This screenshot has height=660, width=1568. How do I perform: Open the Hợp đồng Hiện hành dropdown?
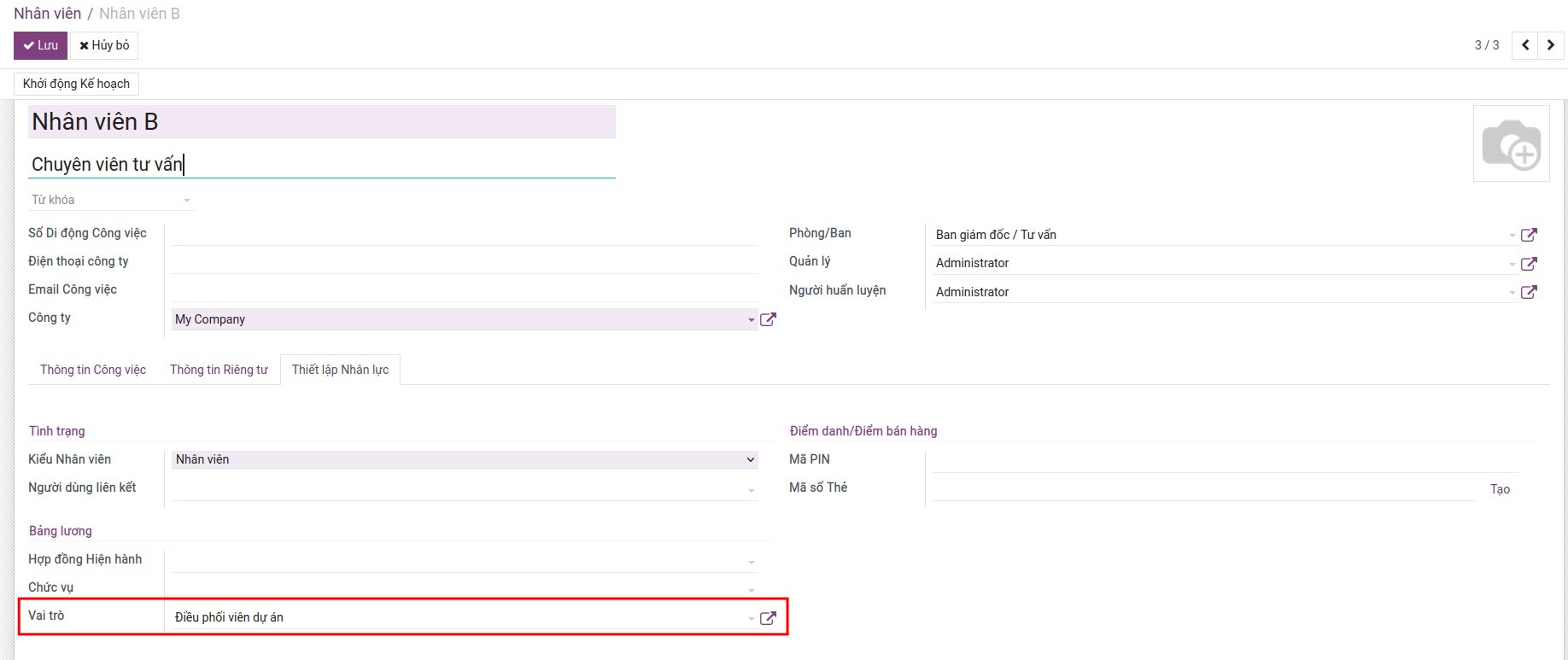click(x=751, y=562)
